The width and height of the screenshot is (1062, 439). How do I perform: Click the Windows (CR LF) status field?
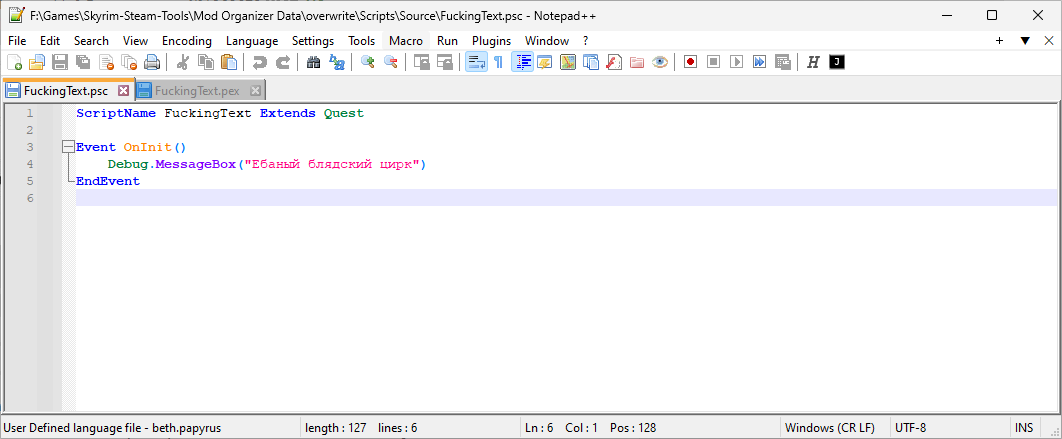pos(830,428)
